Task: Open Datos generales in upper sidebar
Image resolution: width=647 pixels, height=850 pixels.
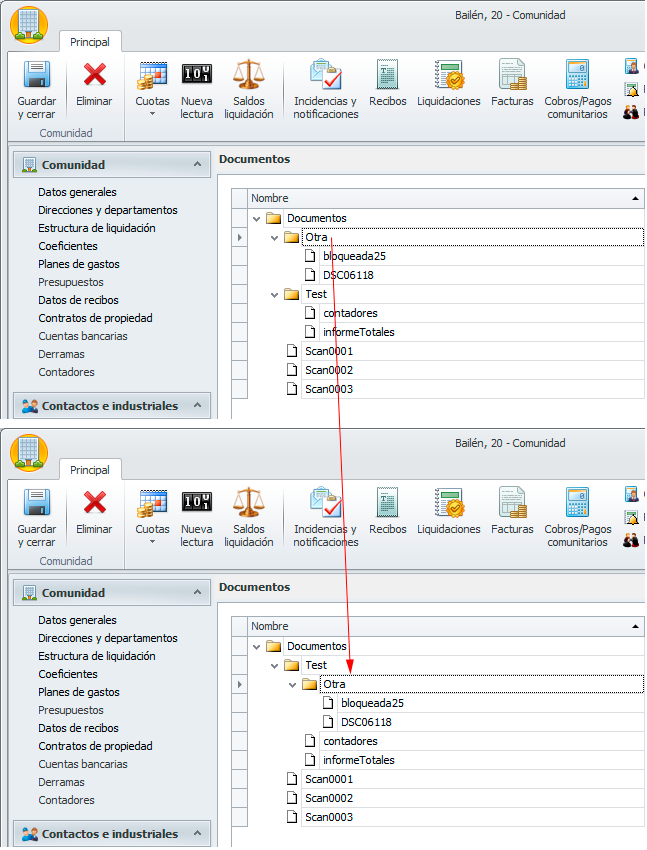Action: (x=77, y=192)
